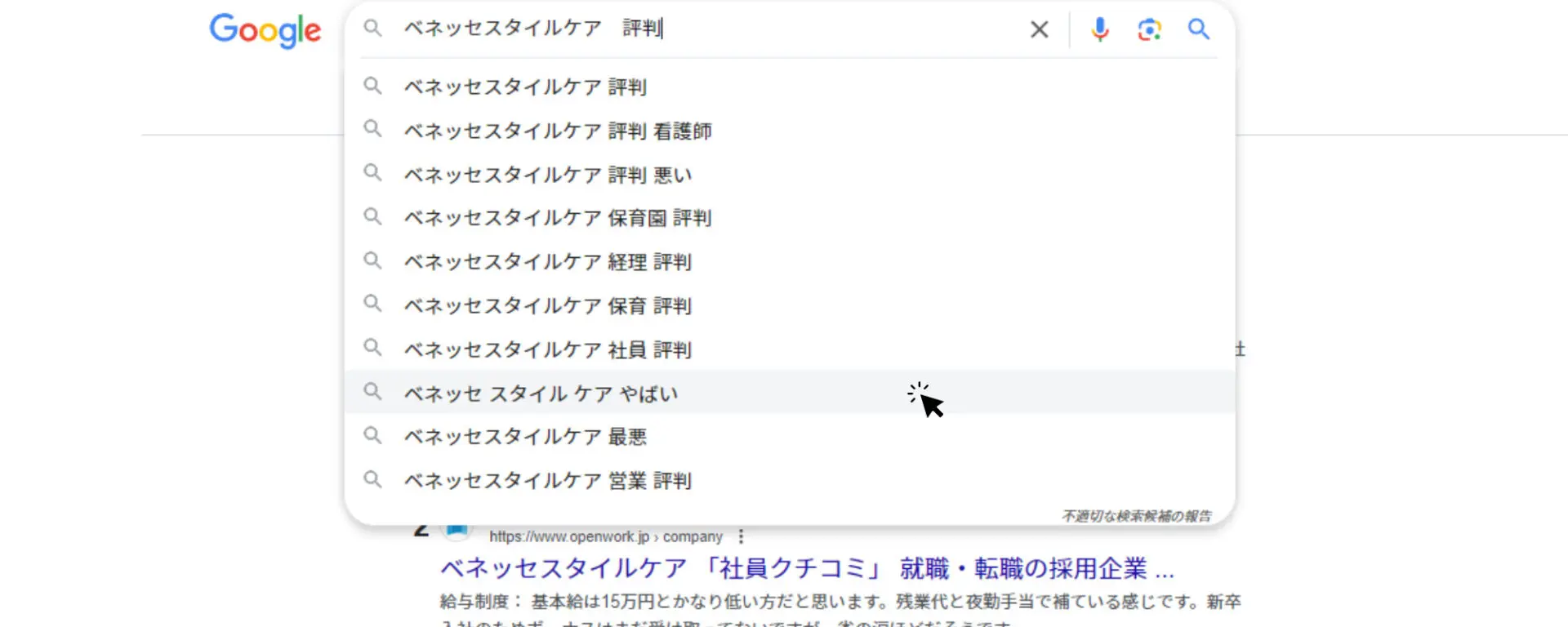Click magnifier icon beside 営業 評判 suggestion

point(372,479)
